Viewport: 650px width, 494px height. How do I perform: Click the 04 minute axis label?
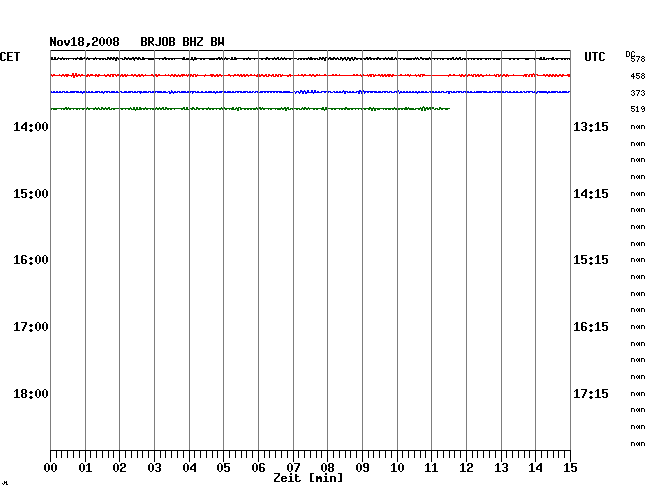189,468
